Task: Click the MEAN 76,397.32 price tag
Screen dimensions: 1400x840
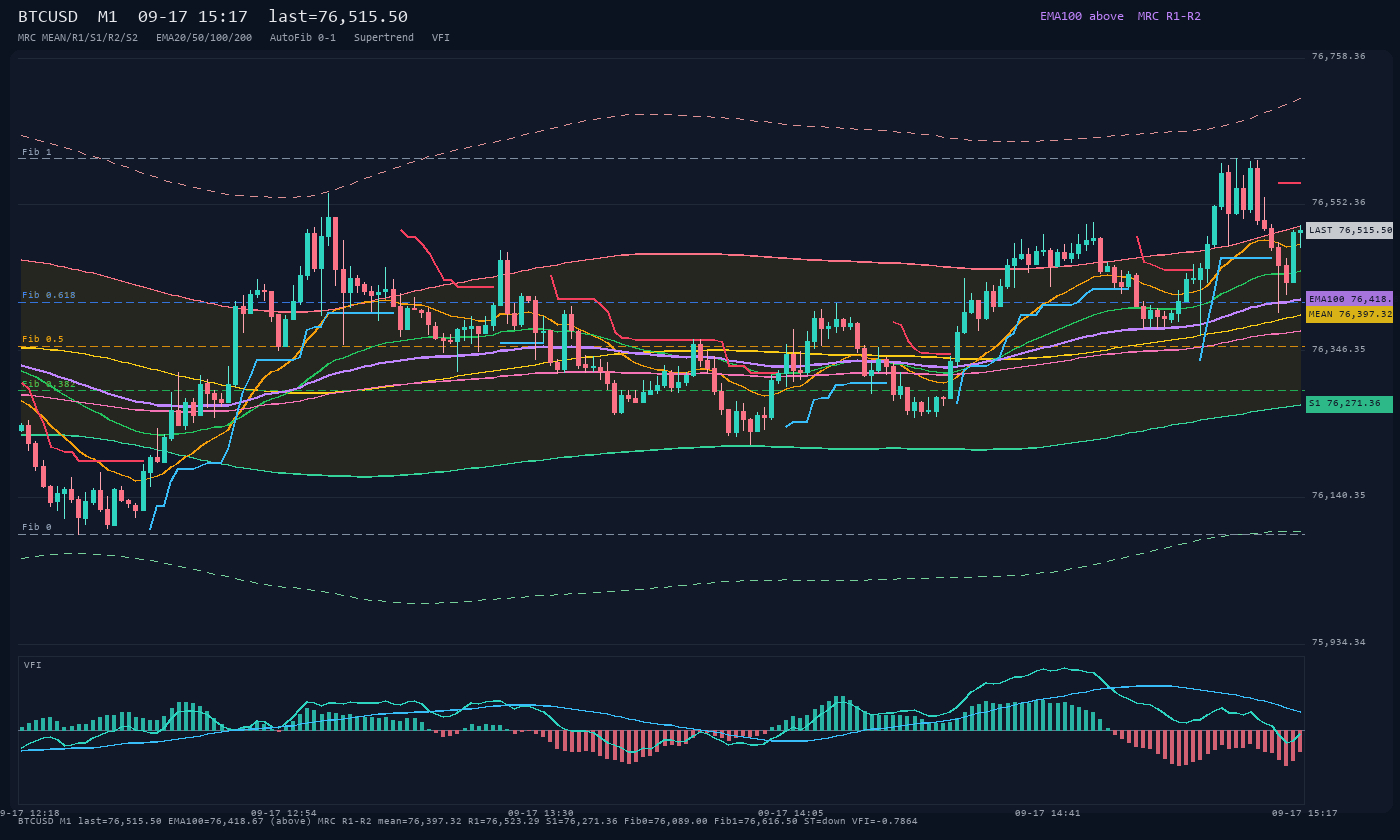Action: coord(1349,314)
